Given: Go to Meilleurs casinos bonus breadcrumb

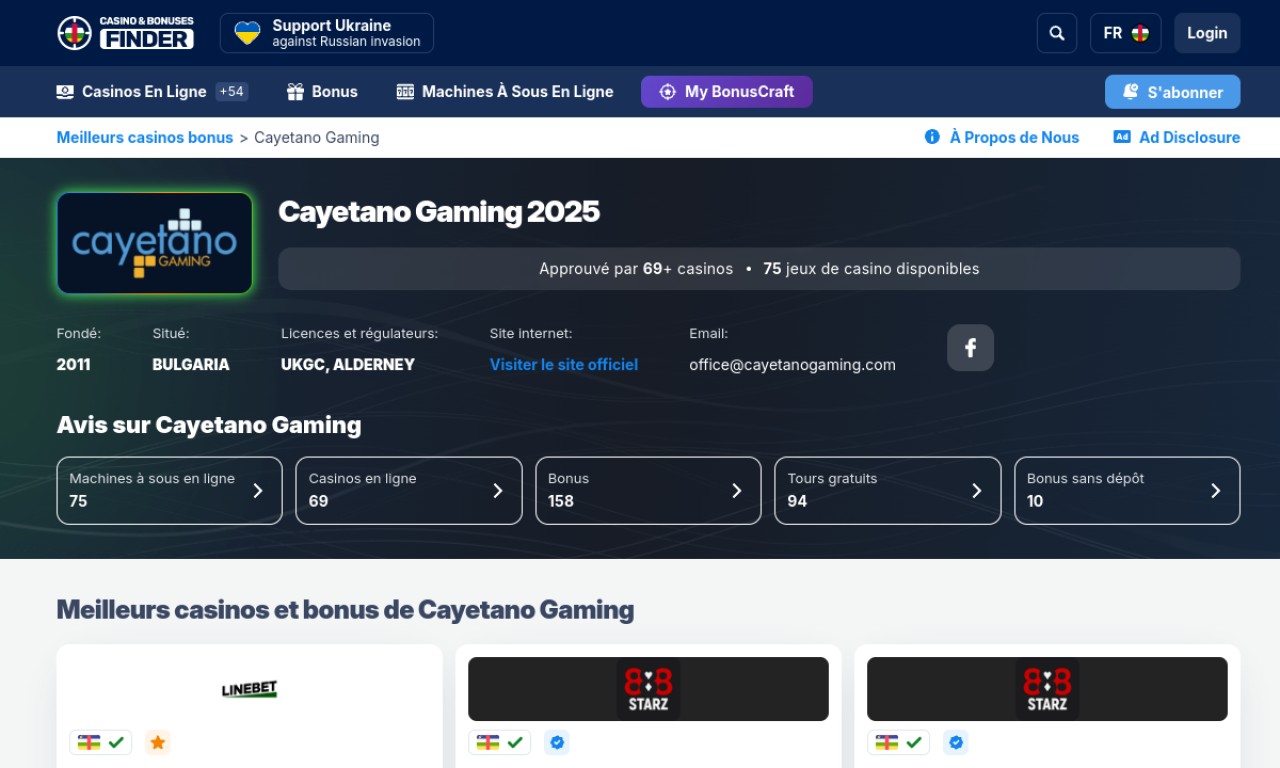Looking at the screenshot, I should point(145,138).
